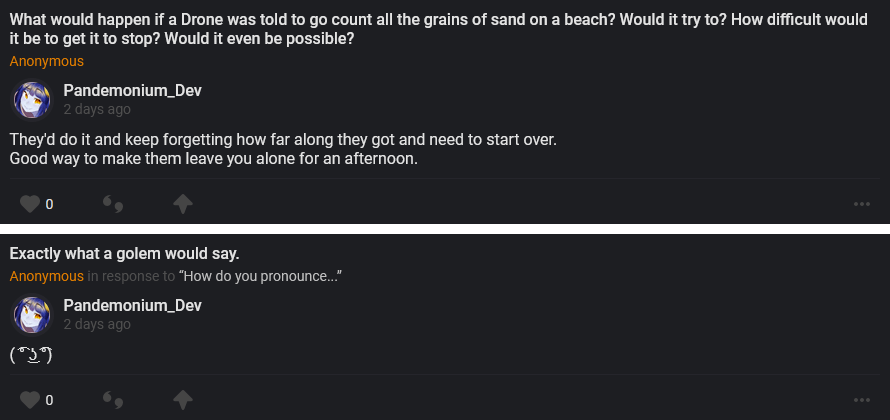Open Pandemonium_Dev avatar on golem answer
The image size is (890, 420).
[31, 314]
